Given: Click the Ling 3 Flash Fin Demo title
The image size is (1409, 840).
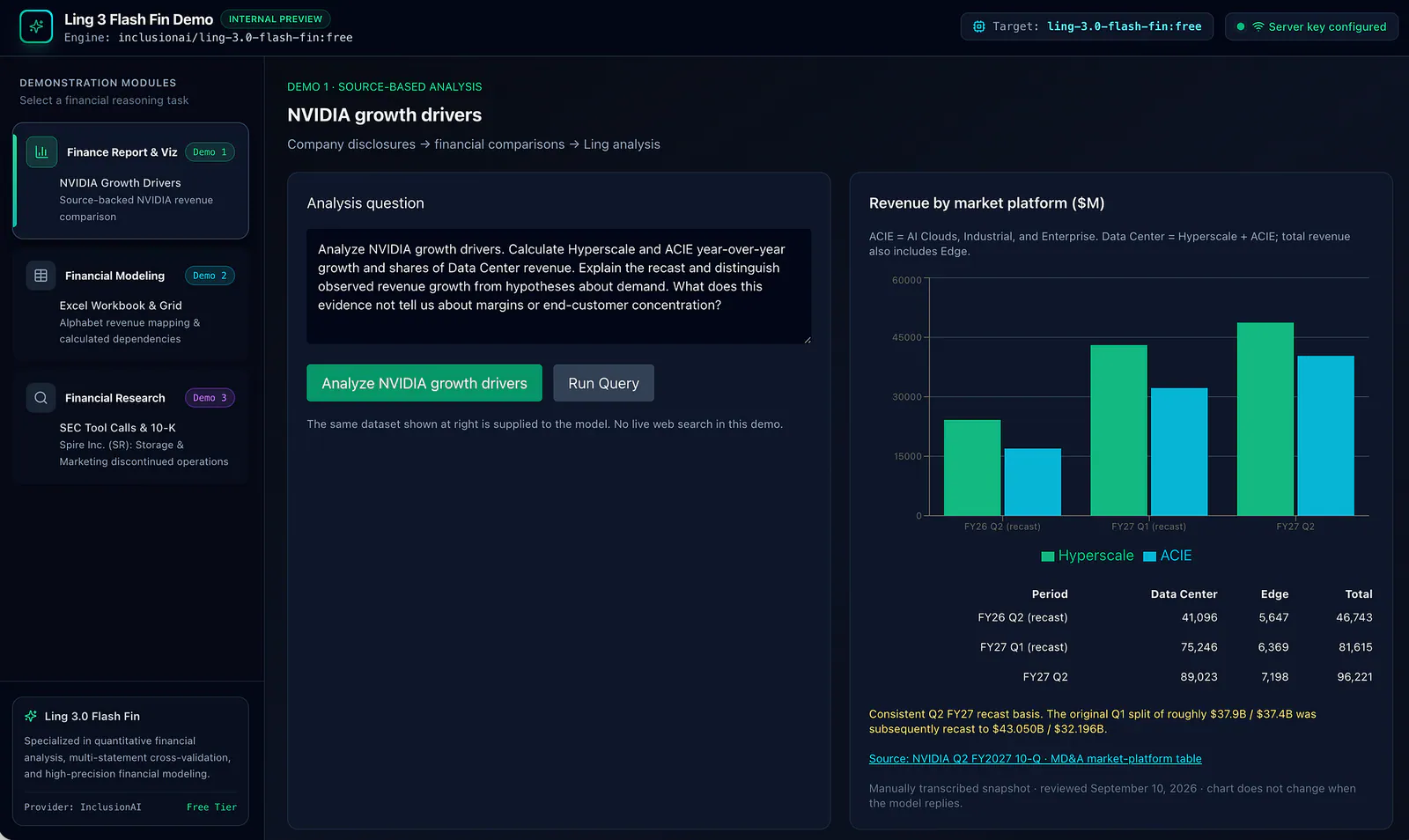Looking at the screenshot, I should (x=138, y=19).
